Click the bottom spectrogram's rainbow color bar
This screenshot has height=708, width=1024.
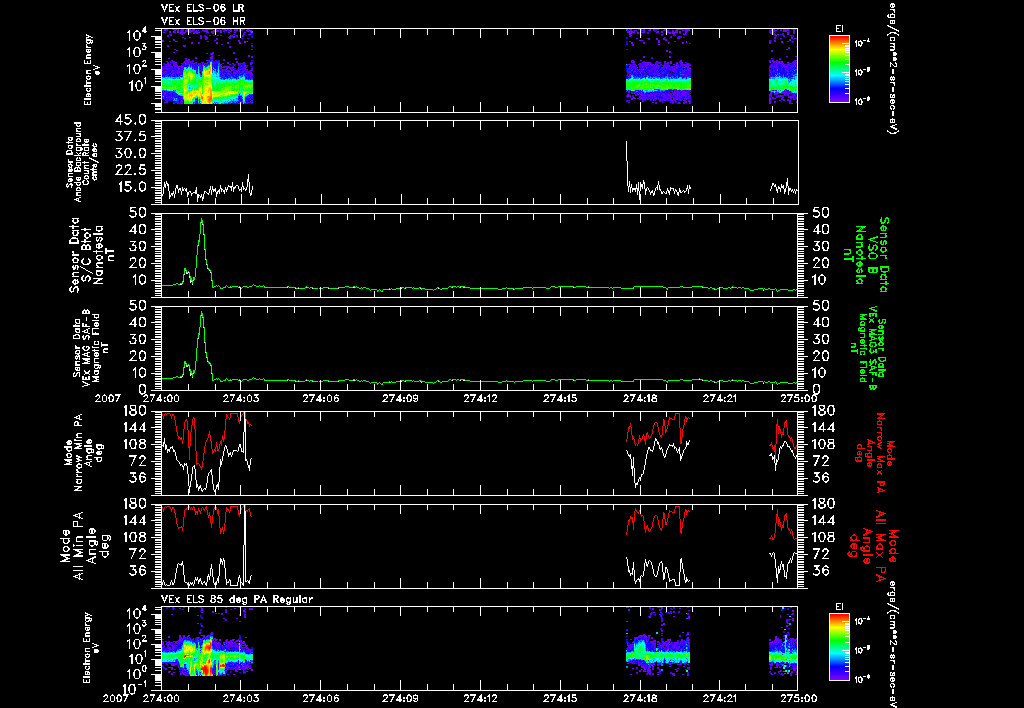pyautogui.click(x=839, y=647)
